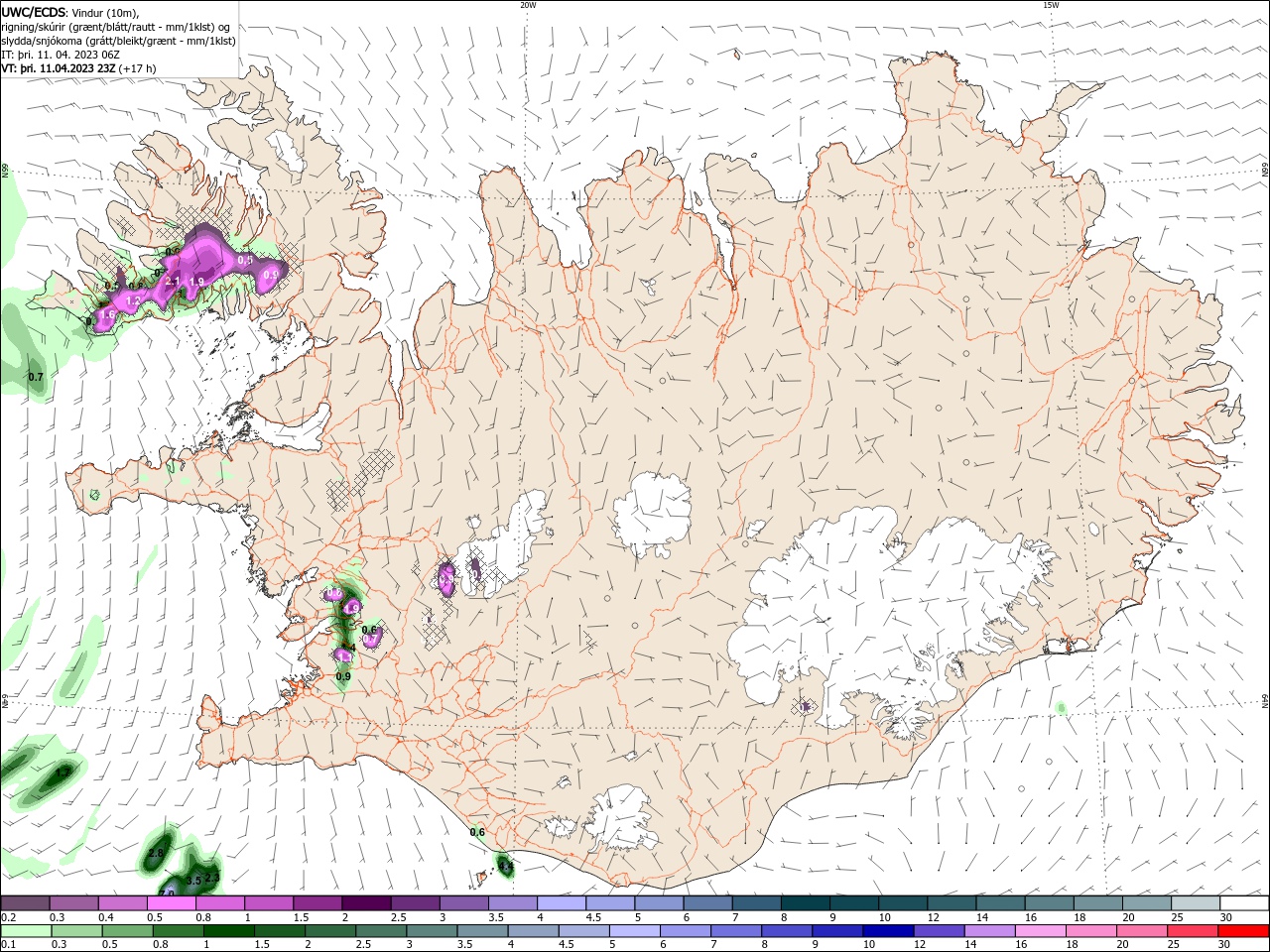Click the 'slydda/snjókoma' legend description line
Screen dimensions: 1270x952
118,41
